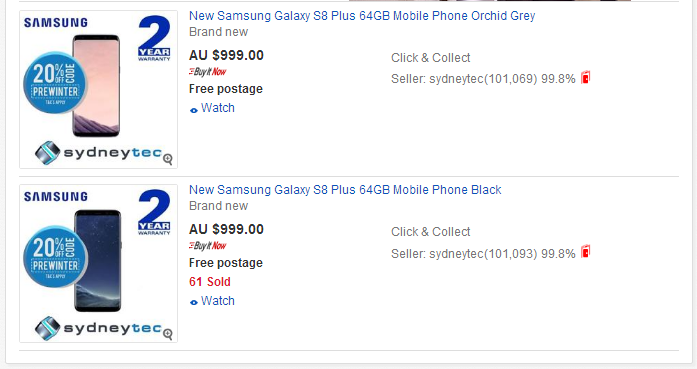
Task: Click Click & Collect text on Orchid Grey listing
Action: pyautogui.click(x=430, y=58)
